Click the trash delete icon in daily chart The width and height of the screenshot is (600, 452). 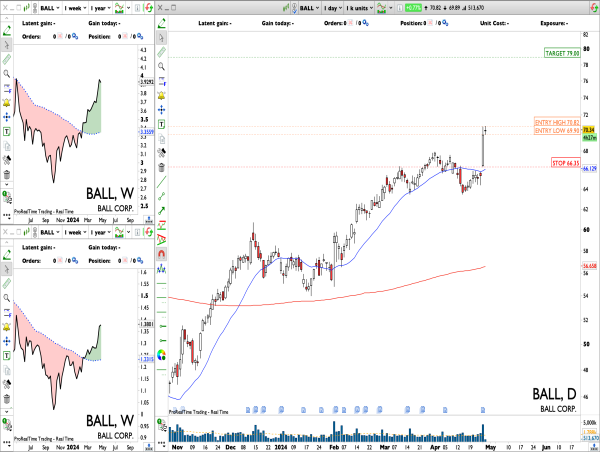pyautogui.click(x=161, y=167)
